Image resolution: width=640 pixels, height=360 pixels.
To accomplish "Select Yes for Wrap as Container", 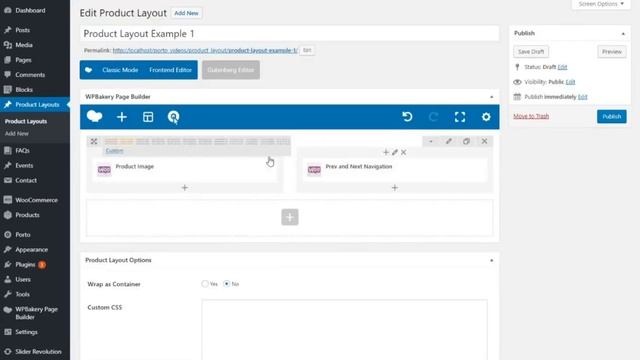I will 205,284.
